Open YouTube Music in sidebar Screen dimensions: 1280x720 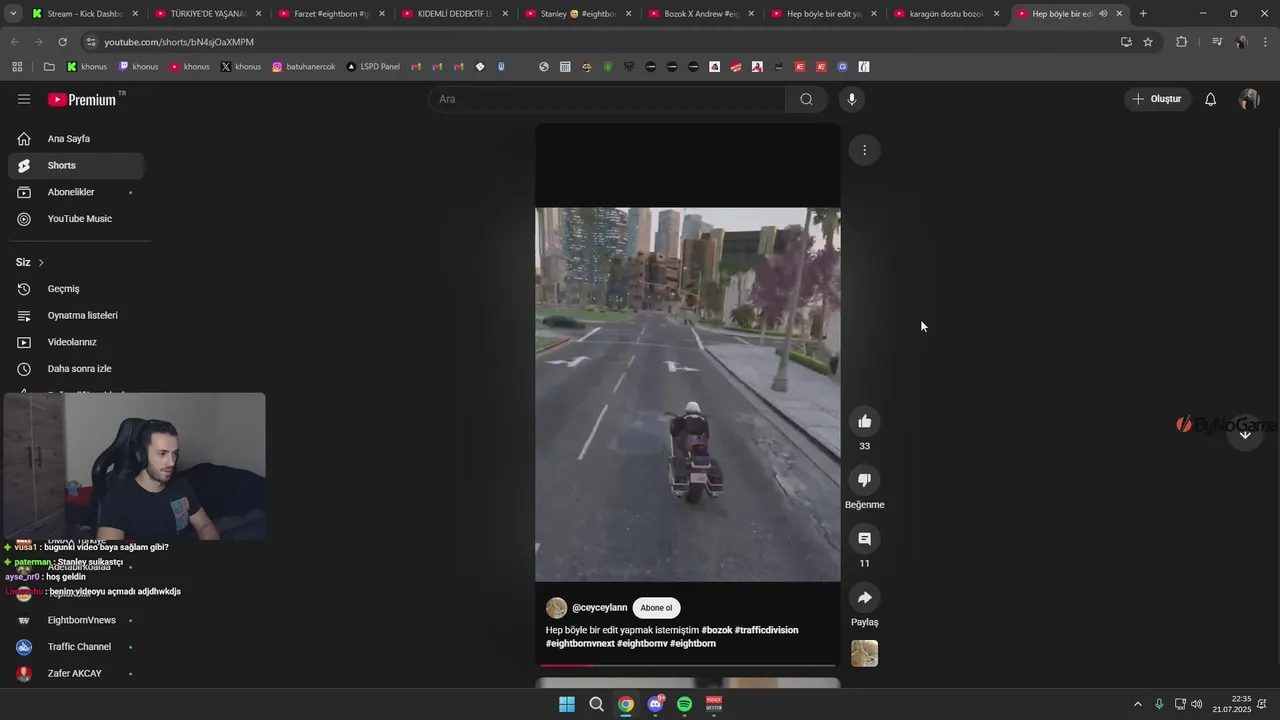(x=76, y=219)
